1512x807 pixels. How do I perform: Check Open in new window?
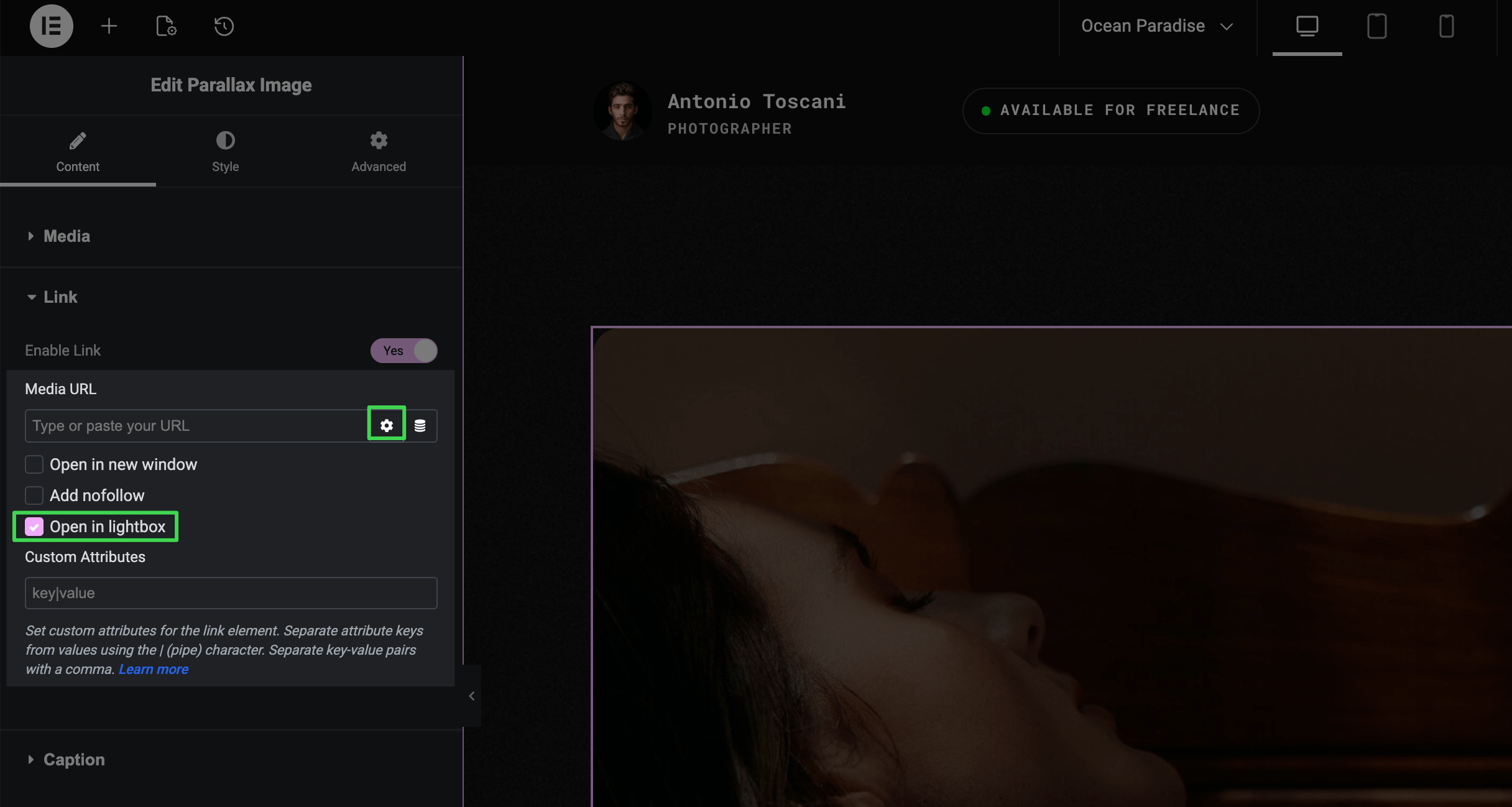[34, 464]
